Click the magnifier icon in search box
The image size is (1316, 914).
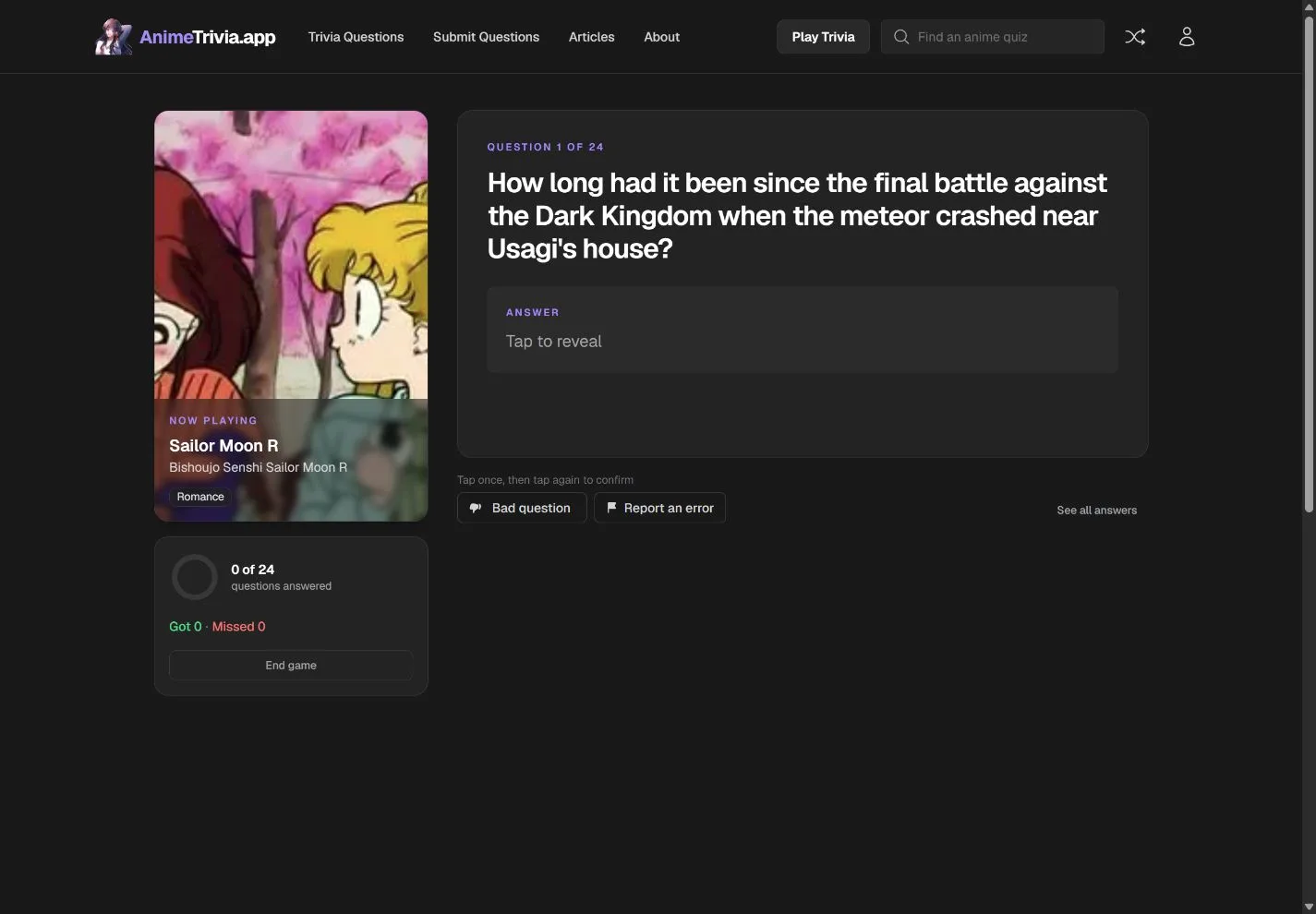coord(901,37)
